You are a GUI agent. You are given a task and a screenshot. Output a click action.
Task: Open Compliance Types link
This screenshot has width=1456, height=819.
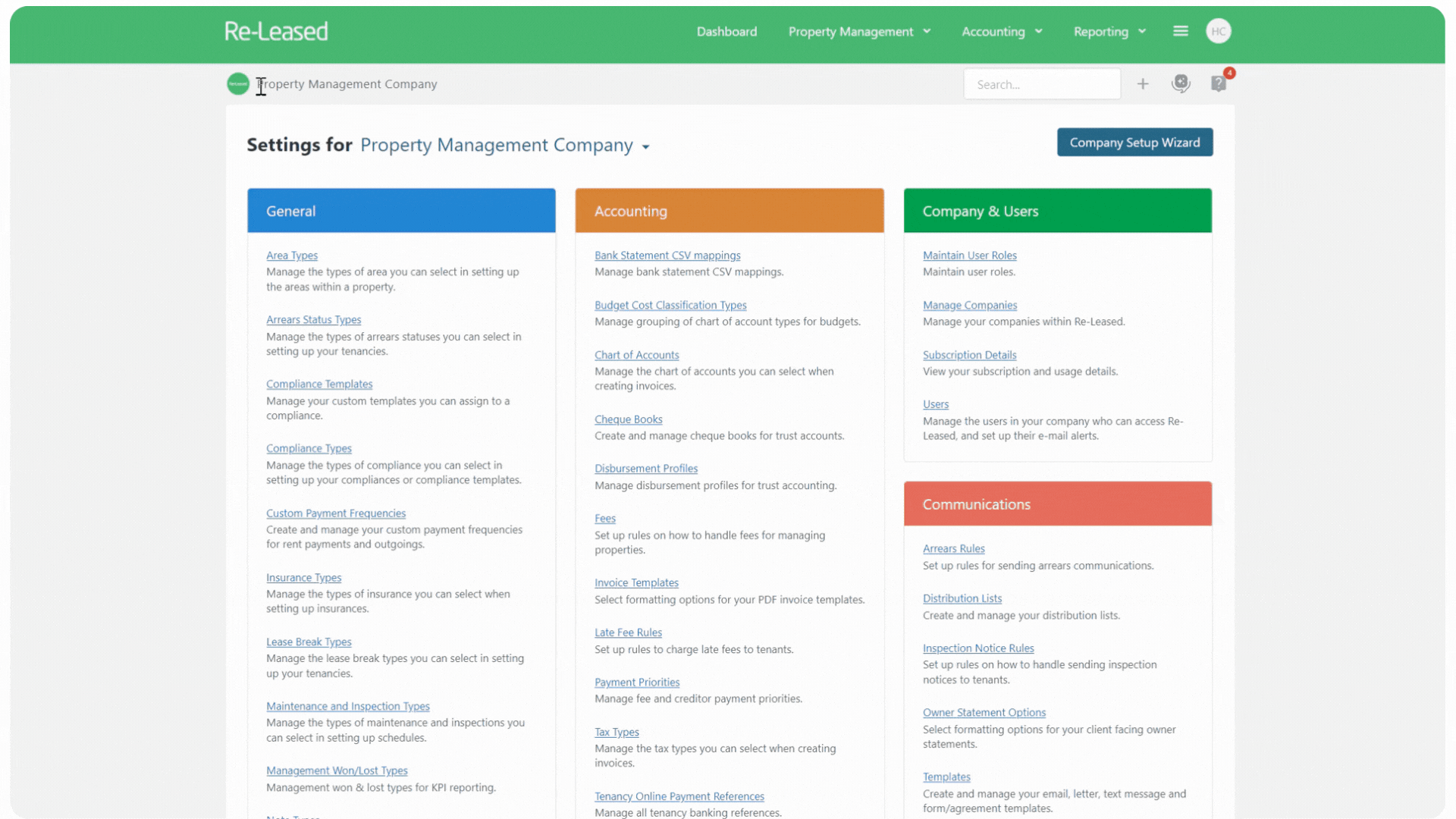pyautogui.click(x=309, y=449)
